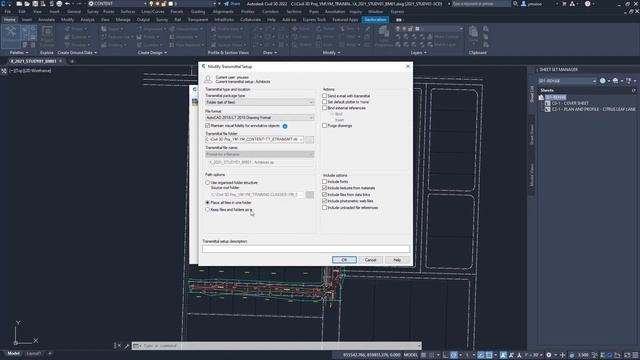Click inside Transmittal setup description field
Viewport: 640px width, 360px height.
point(306,249)
